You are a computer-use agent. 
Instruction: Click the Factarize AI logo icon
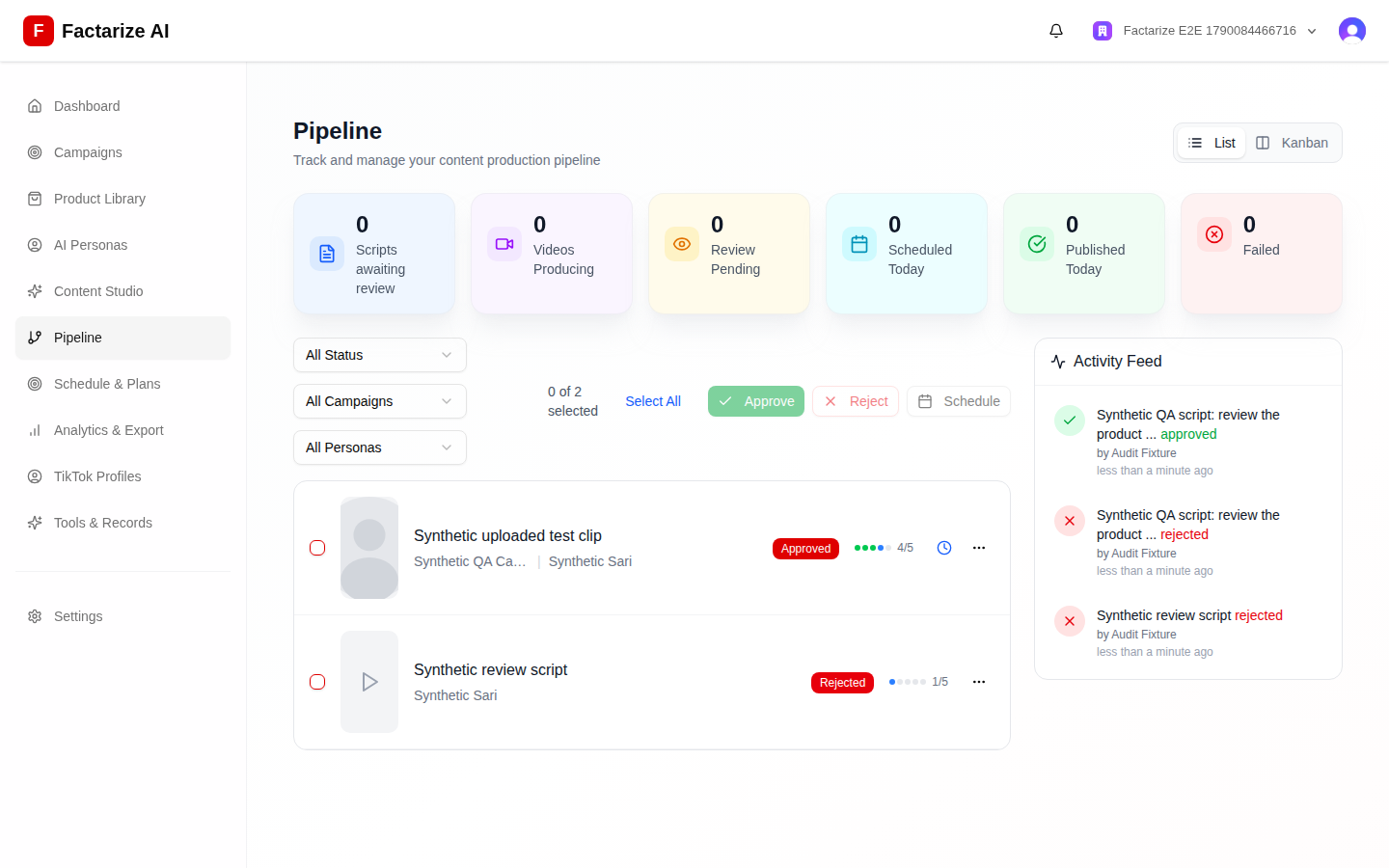[39, 31]
